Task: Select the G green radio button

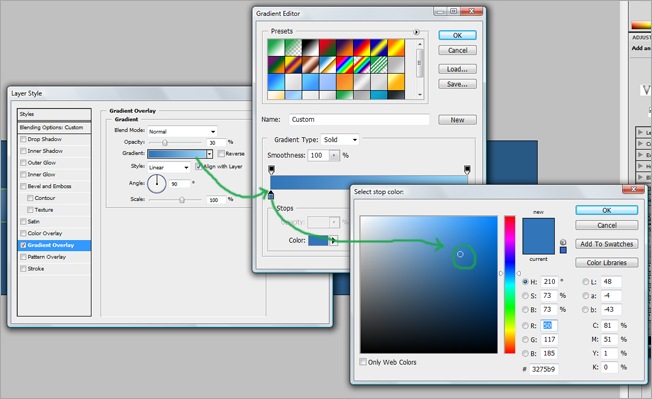Action: pyautogui.click(x=525, y=340)
